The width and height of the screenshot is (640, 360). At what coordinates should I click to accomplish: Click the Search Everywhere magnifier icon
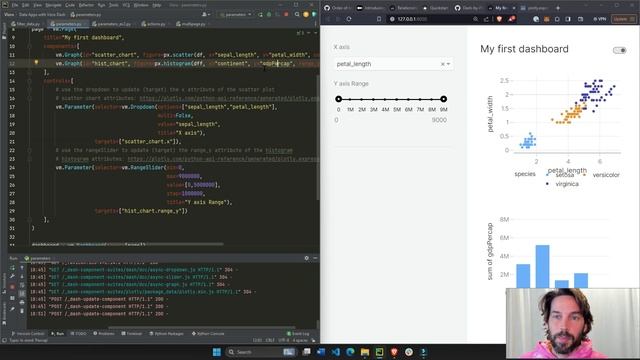click(x=297, y=15)
